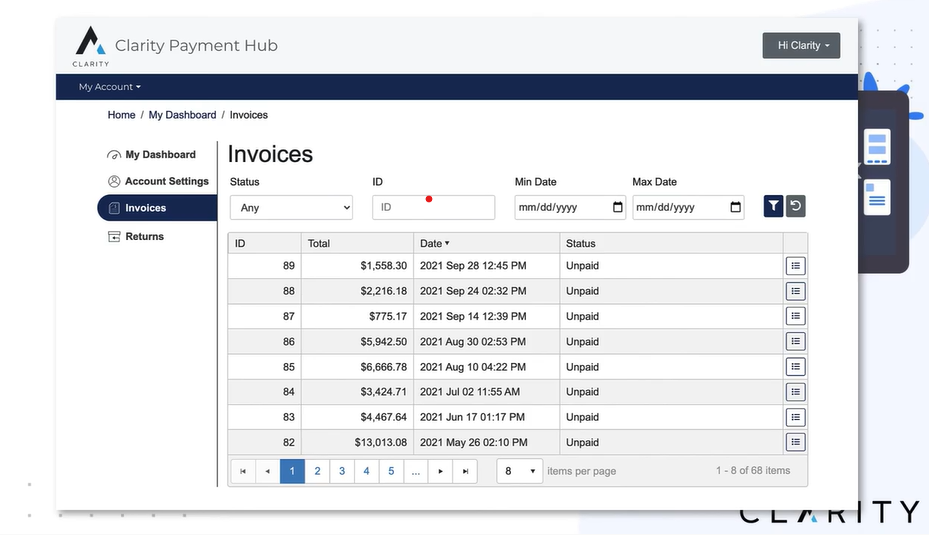Click the date 2021 Aug 10 04:22 PM
The width and height of the screenshot is (929, 535).
pos(473,367)
